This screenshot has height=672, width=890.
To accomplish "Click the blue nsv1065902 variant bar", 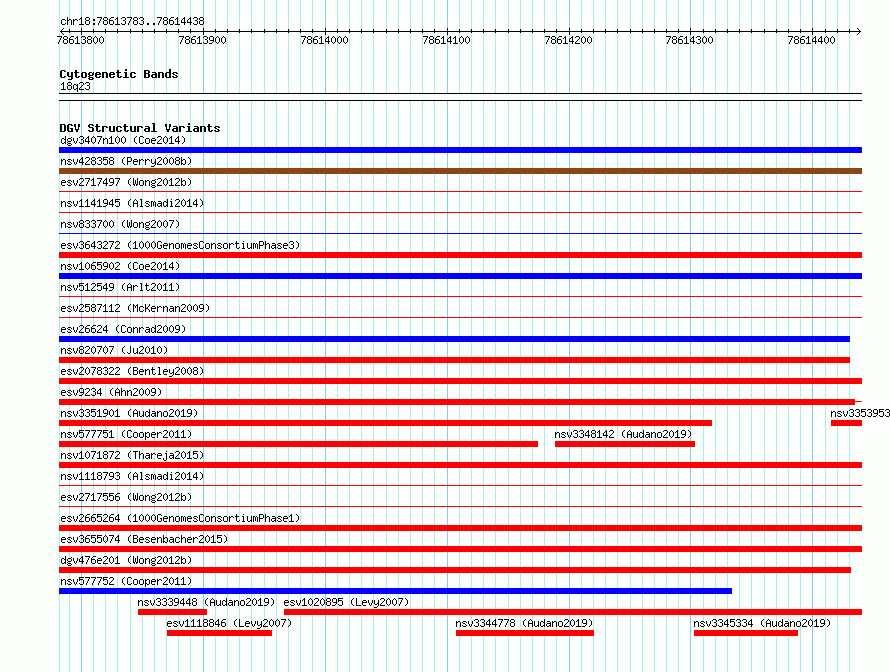I will point(460,276).
